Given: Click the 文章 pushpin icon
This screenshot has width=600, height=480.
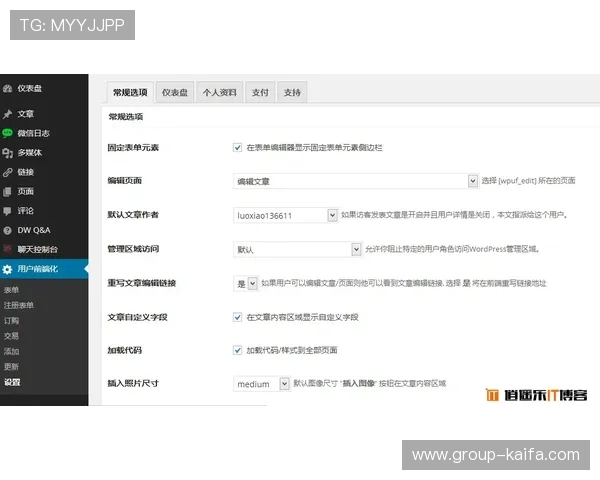Looking at the screenshot, I should [x=7, y=114].
